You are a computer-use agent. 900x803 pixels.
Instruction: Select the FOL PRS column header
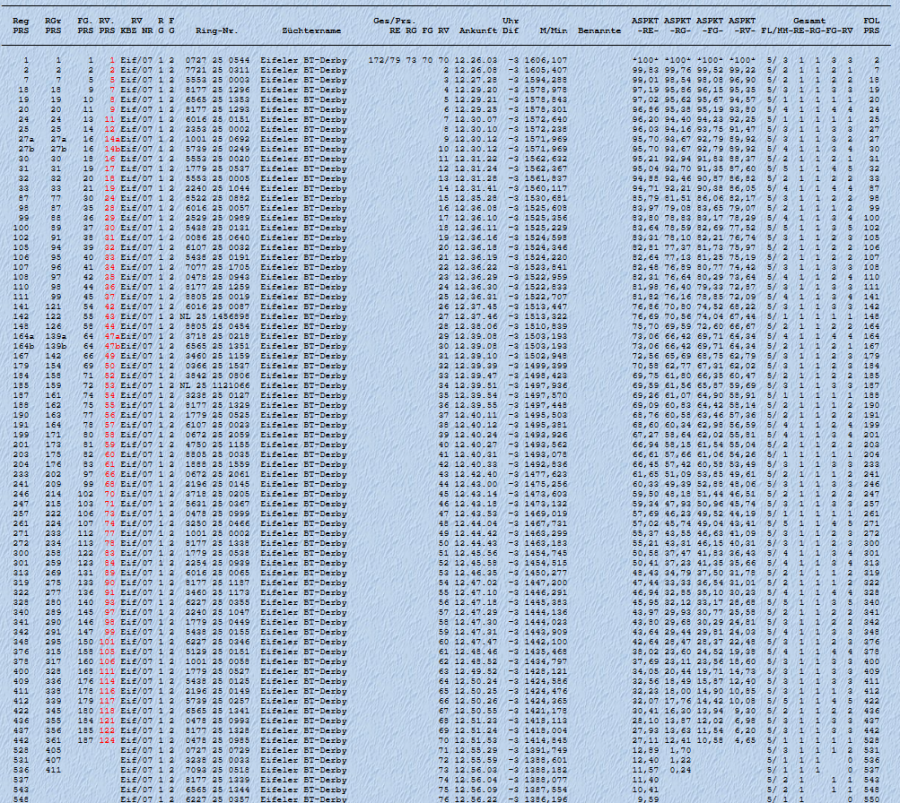[x=872, y=26]
